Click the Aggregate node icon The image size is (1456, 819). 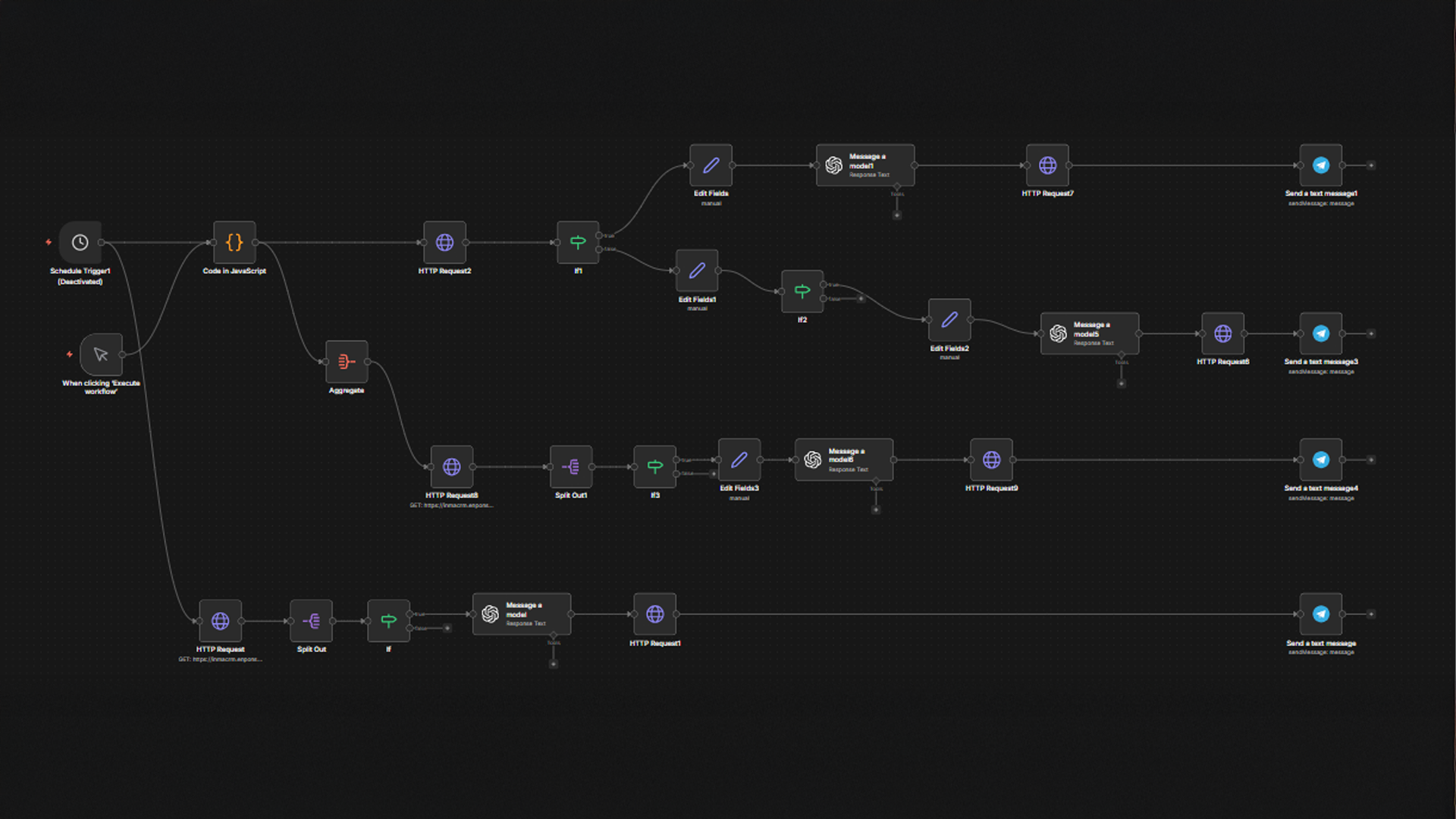click(347, 362)
